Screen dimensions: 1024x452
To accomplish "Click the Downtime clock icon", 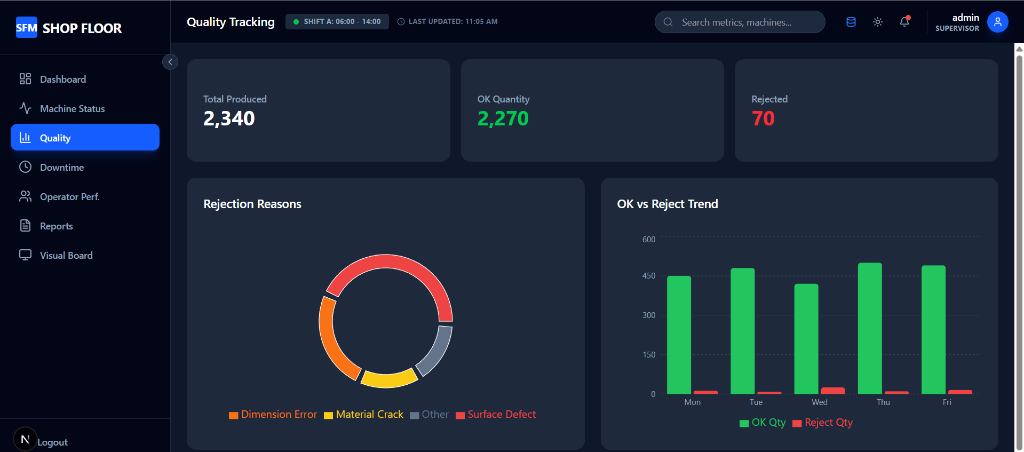I will [x=26, y=167].
